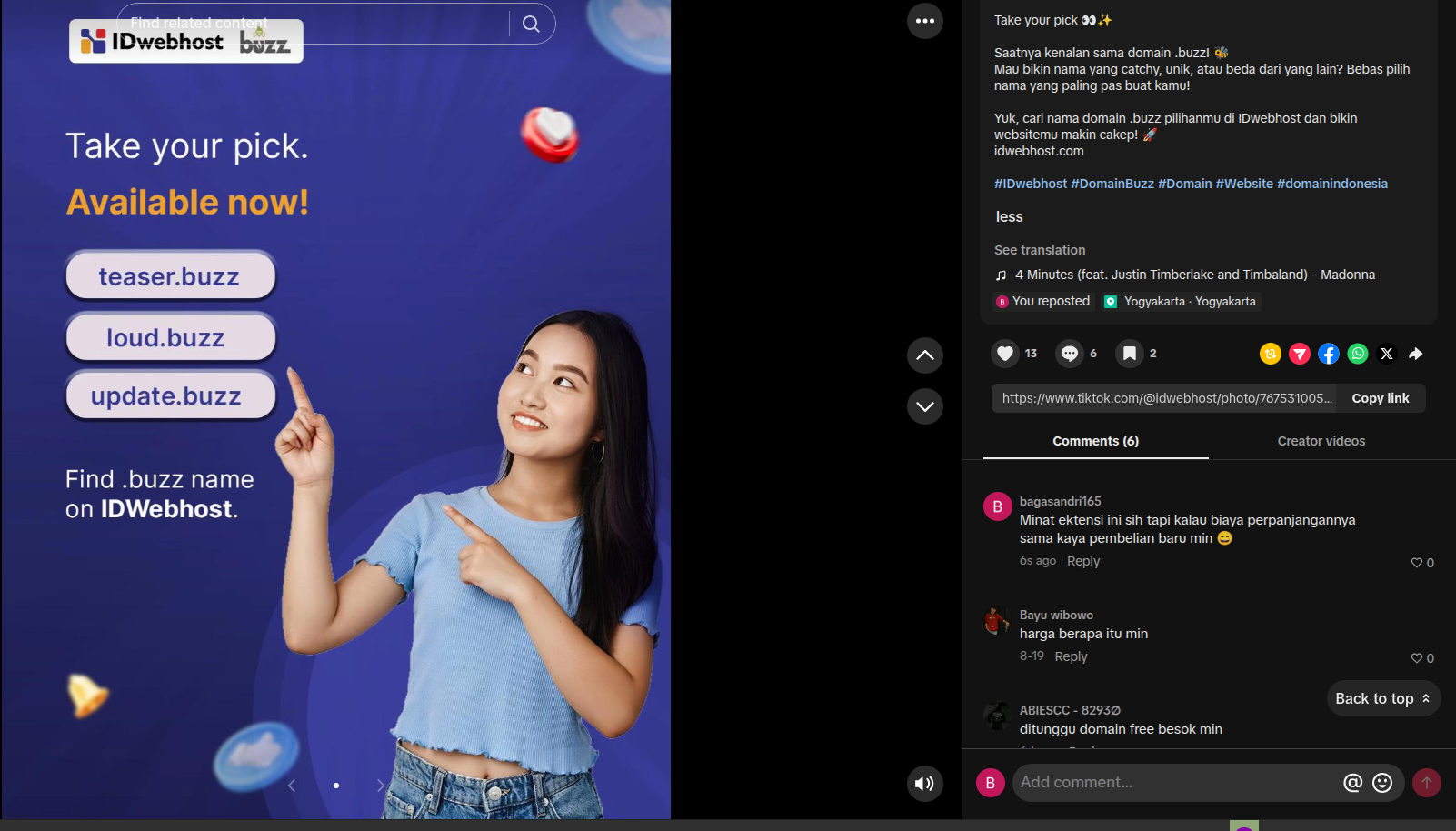
Task: Click the #domainindonesia hashtag
Action: click(x=1332, y=184)
